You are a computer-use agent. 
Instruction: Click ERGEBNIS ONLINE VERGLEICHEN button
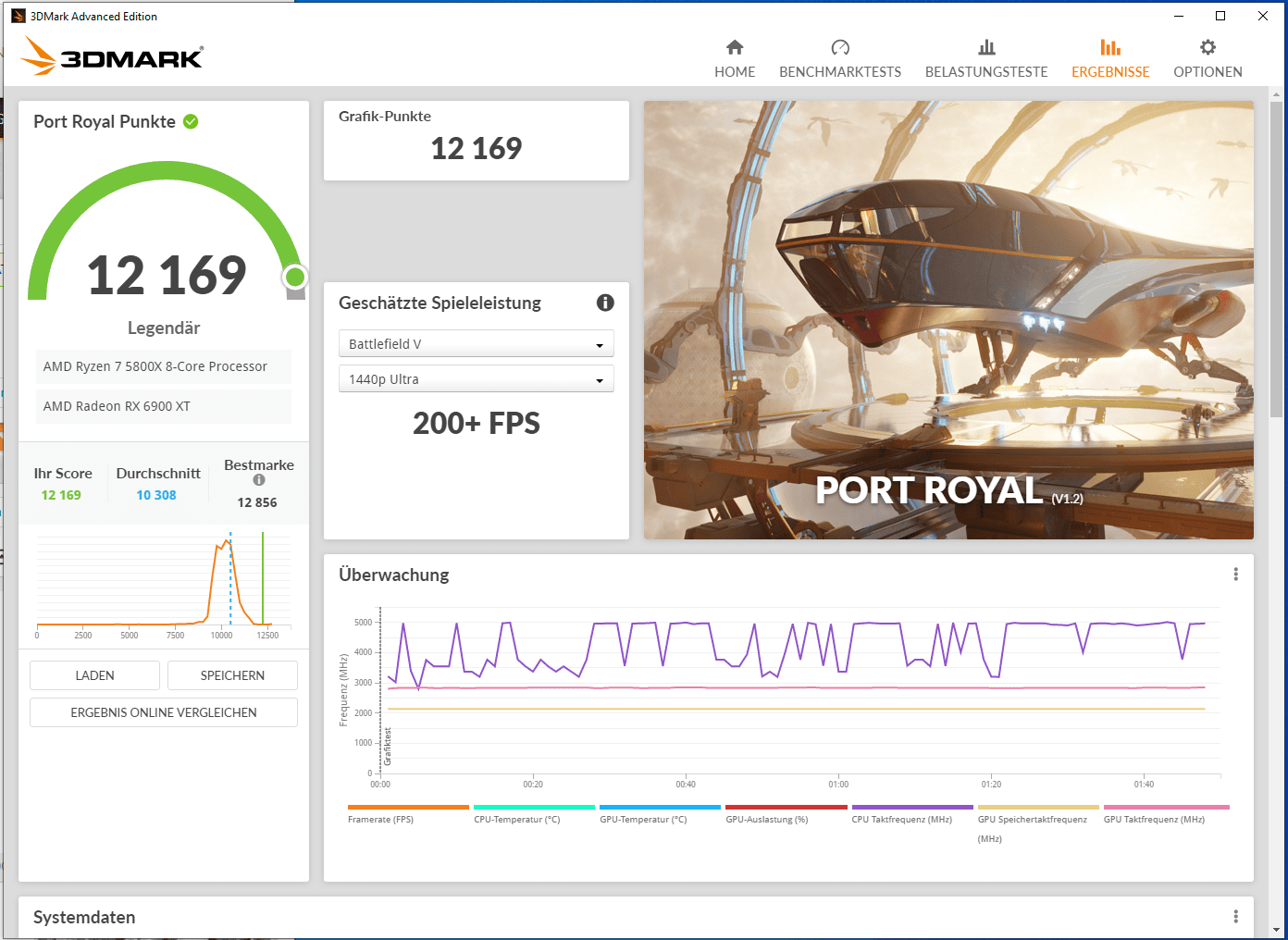coord(164,712)
